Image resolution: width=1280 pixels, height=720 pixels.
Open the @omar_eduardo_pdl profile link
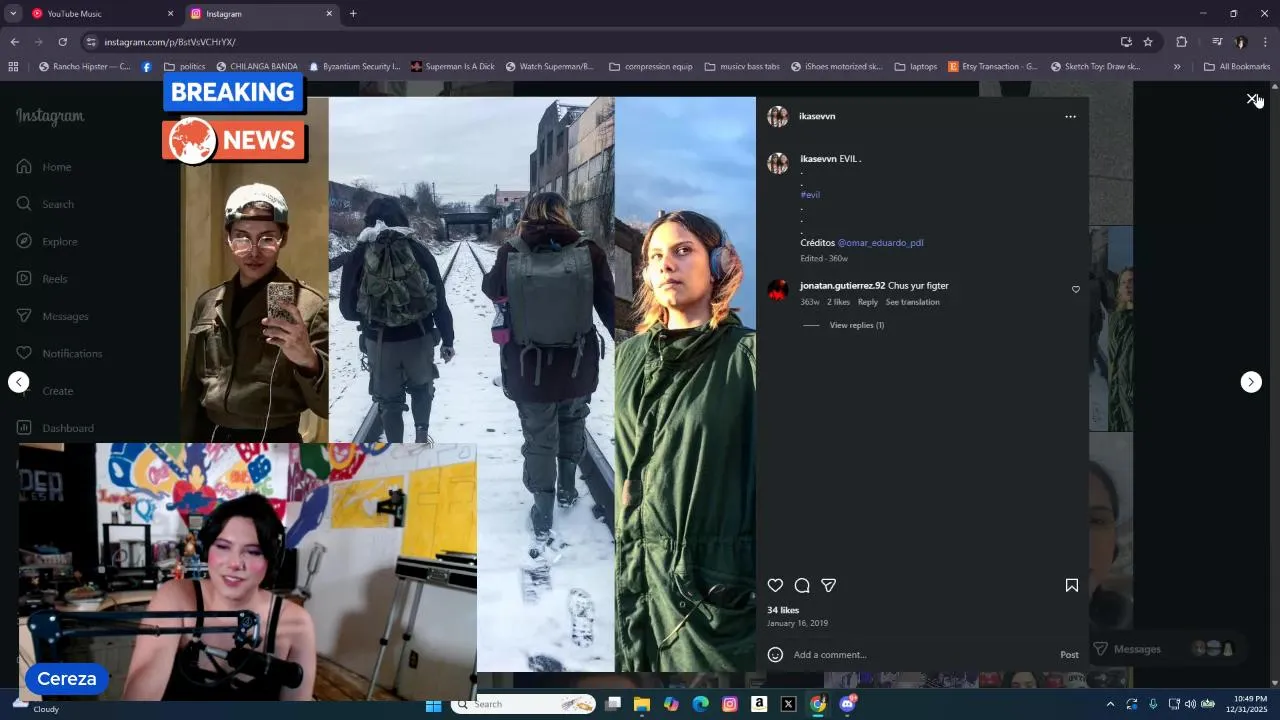pyautogui.click(x=880, y=243)
